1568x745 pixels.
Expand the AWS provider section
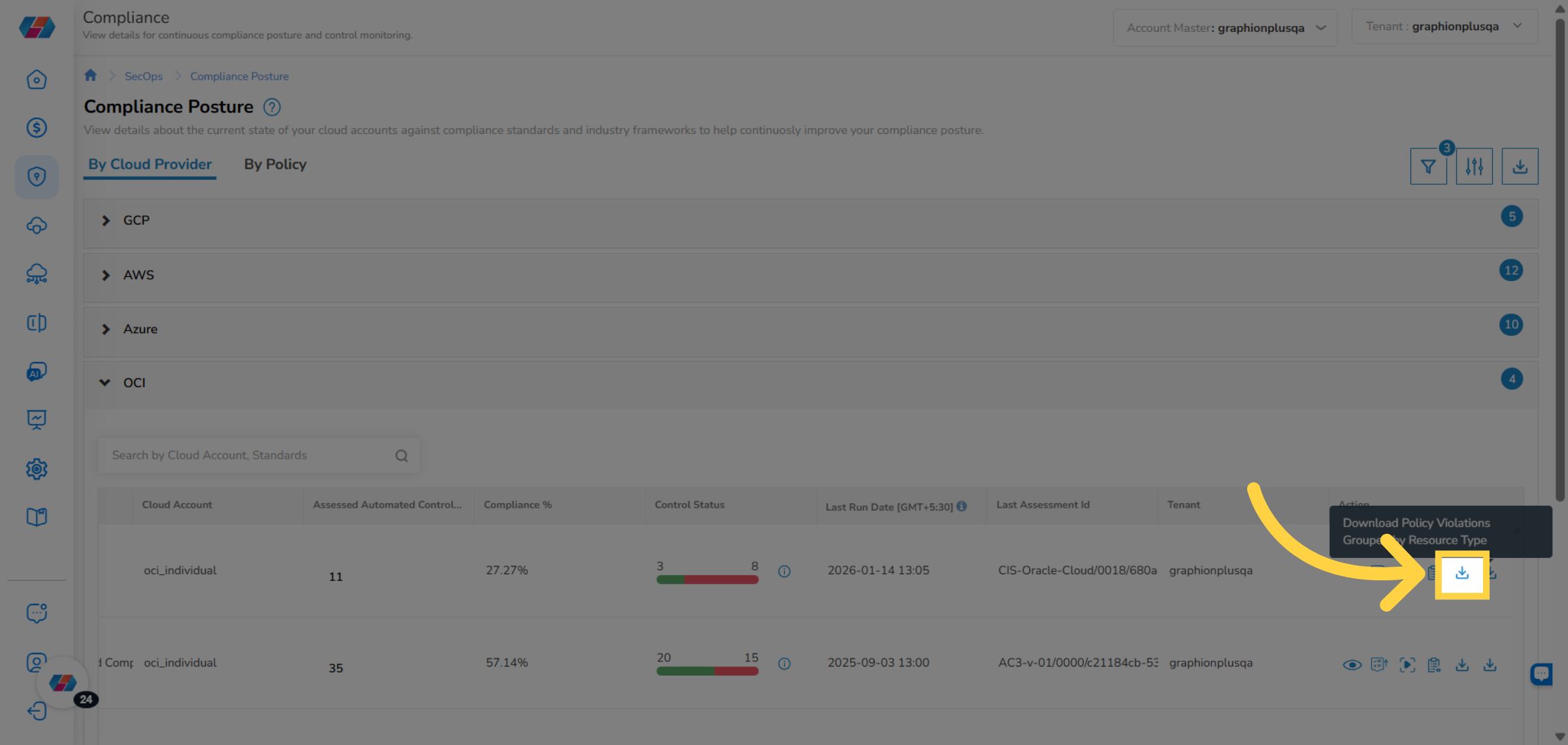(106, 275)
